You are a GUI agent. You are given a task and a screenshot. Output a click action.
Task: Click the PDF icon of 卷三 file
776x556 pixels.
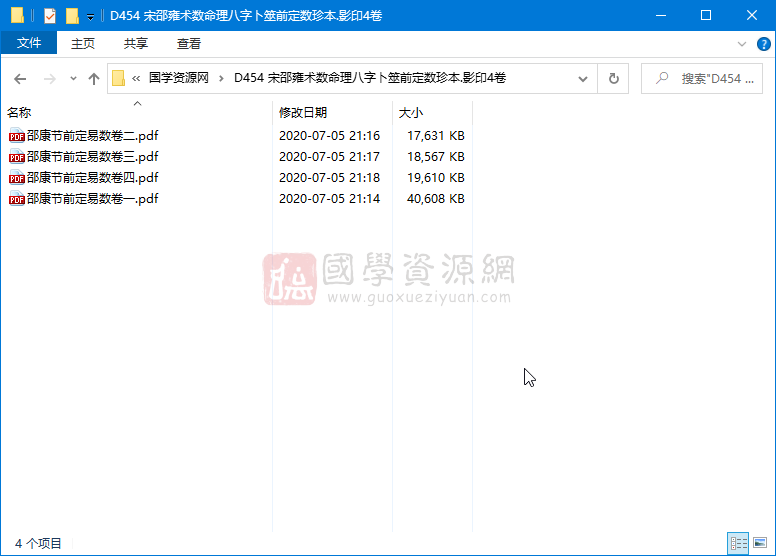pos(17,156)
